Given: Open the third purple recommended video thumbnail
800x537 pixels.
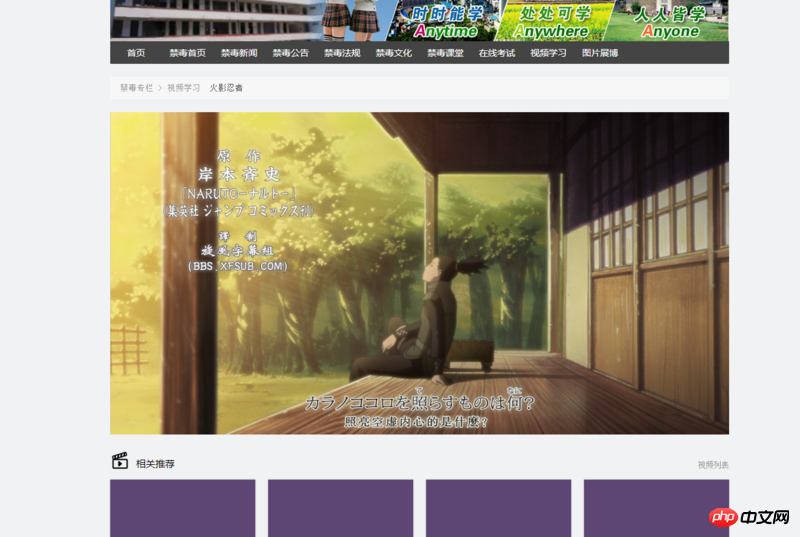Looking at the screenshot, I should click(498, 508).
